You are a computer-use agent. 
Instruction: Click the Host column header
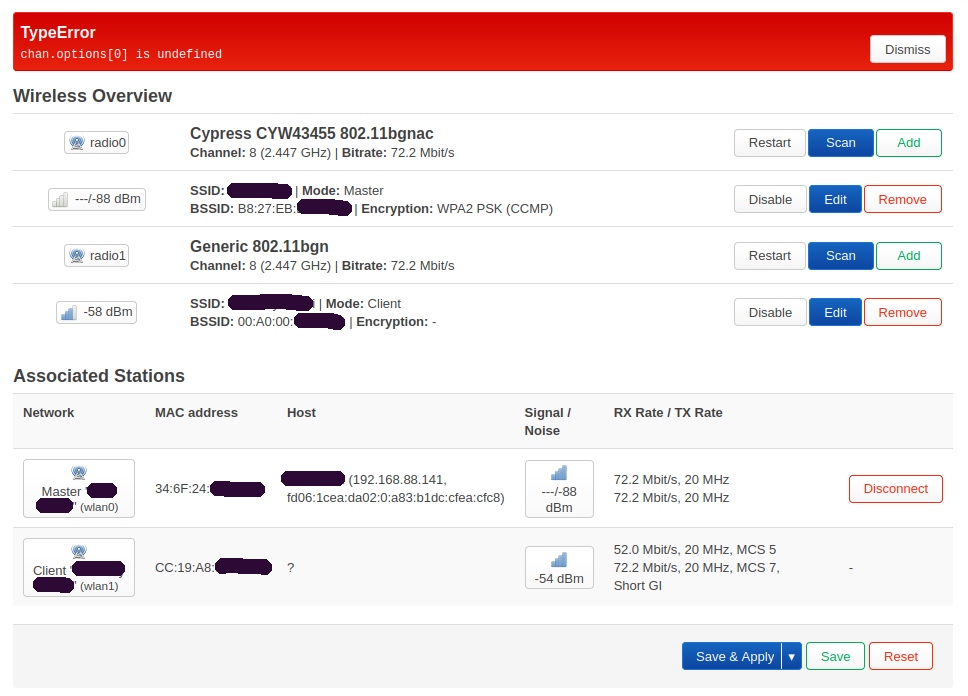coord(301,413)
